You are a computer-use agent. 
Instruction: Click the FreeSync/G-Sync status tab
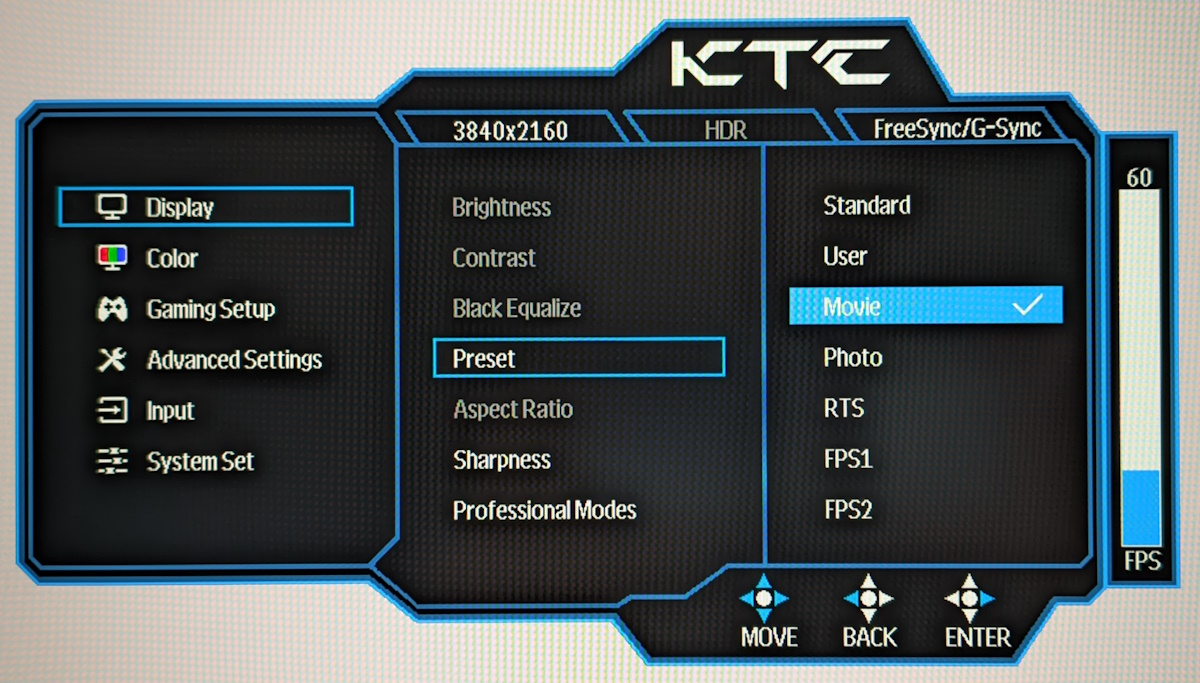tap(957, 128)
